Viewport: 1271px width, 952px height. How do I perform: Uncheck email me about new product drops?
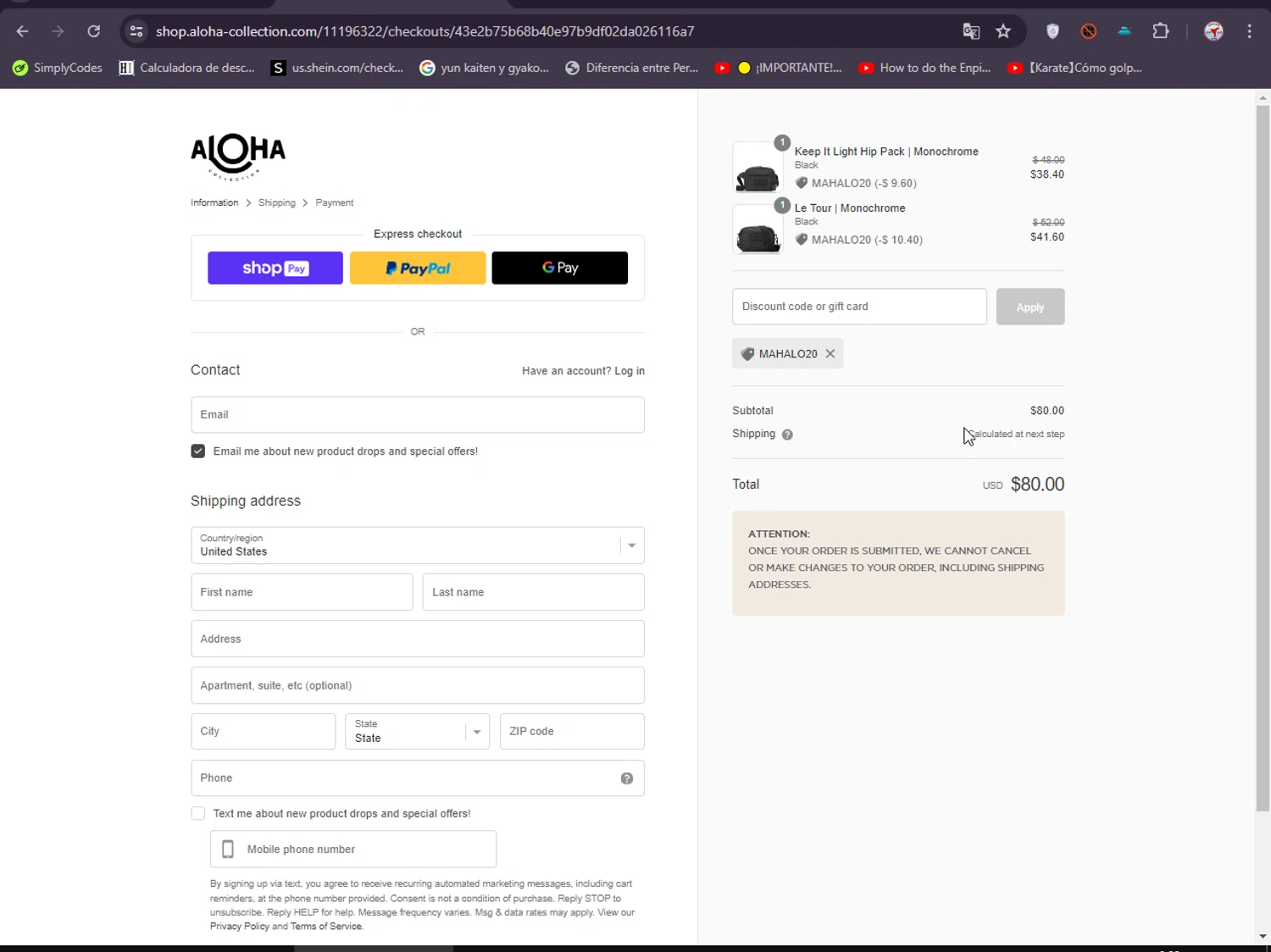(x=198, y=451)
